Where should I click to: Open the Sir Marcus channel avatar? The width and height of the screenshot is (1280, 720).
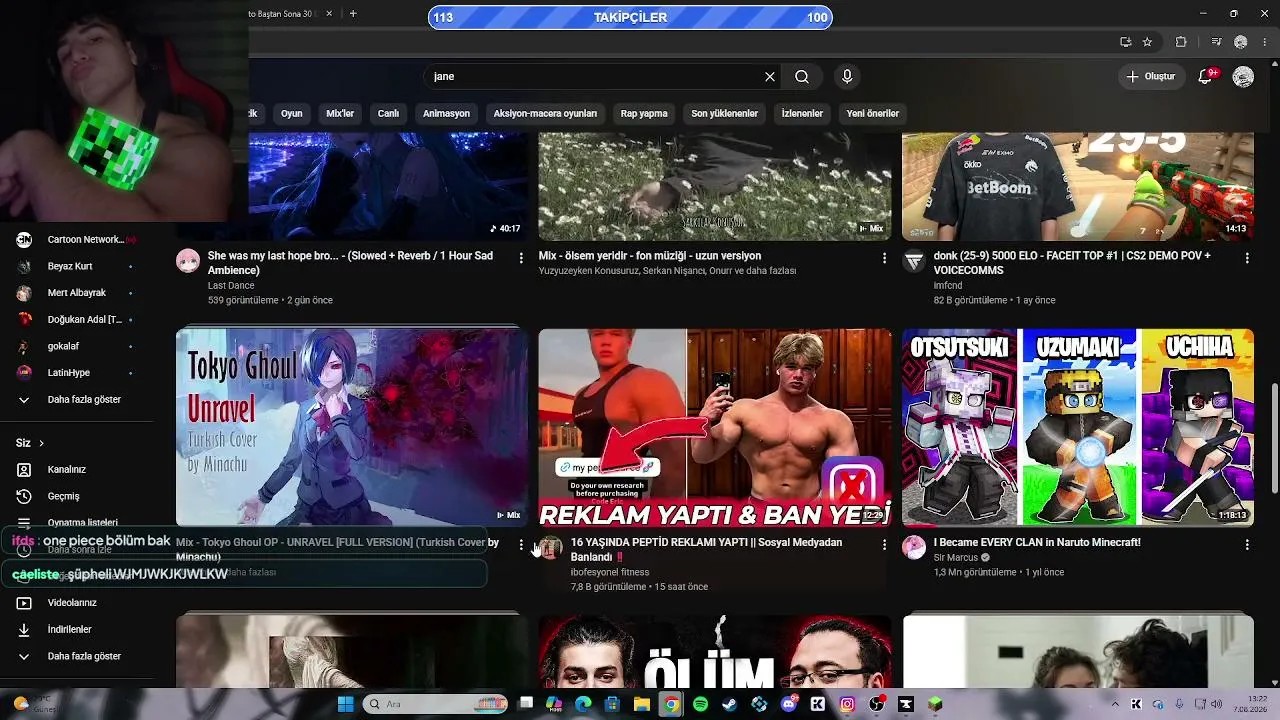click(914, 548)
